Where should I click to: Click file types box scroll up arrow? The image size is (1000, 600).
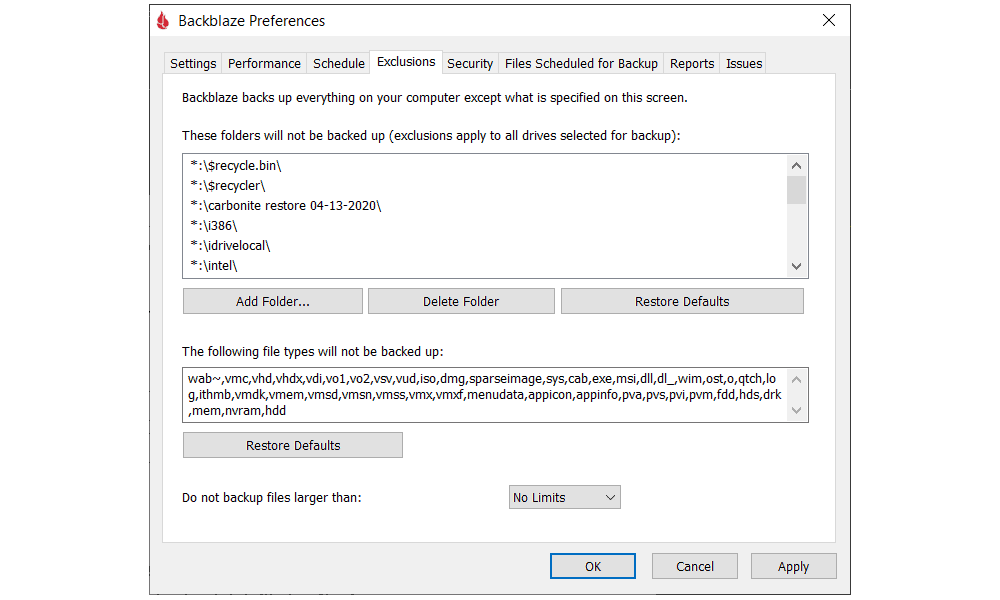(796, 379)
